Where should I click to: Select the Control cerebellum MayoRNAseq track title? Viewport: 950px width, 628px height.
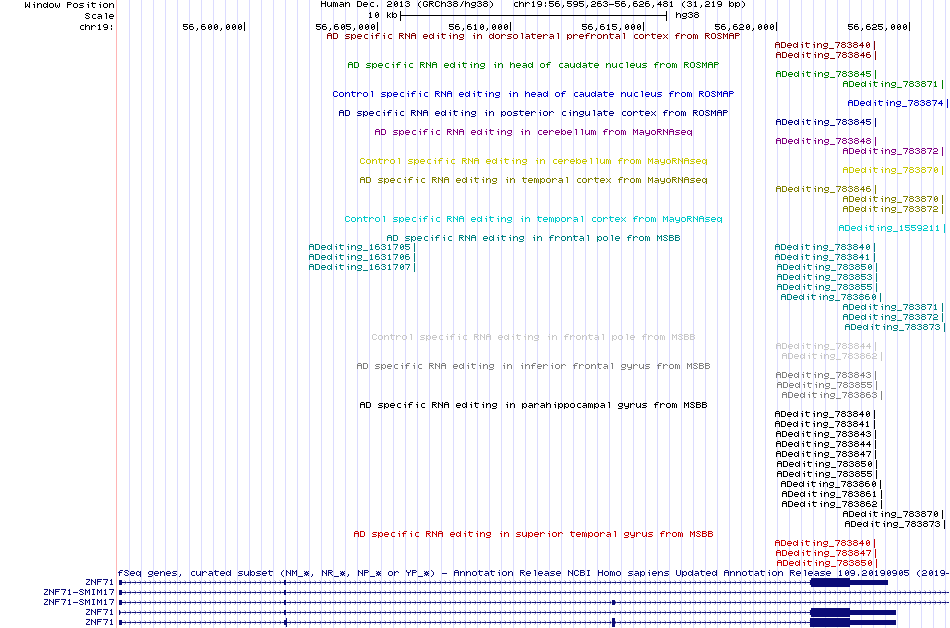click(x=533, y=161)
